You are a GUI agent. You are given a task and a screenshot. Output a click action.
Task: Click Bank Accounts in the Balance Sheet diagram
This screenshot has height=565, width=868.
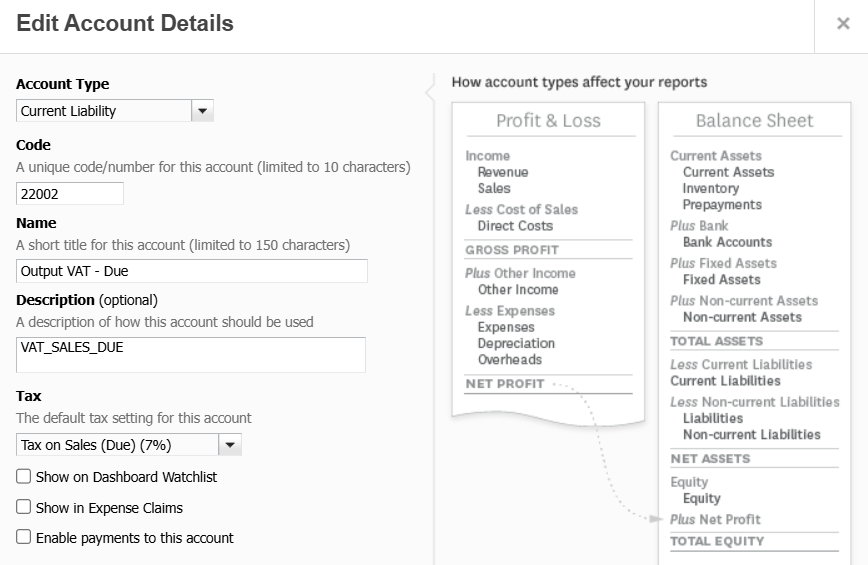(x=727, y=242)
